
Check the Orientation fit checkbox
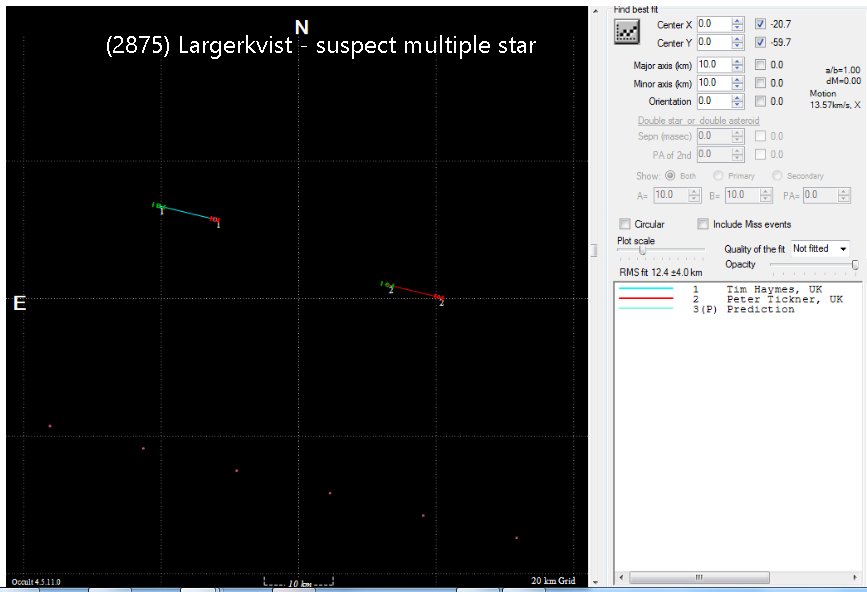click(761, 101)
